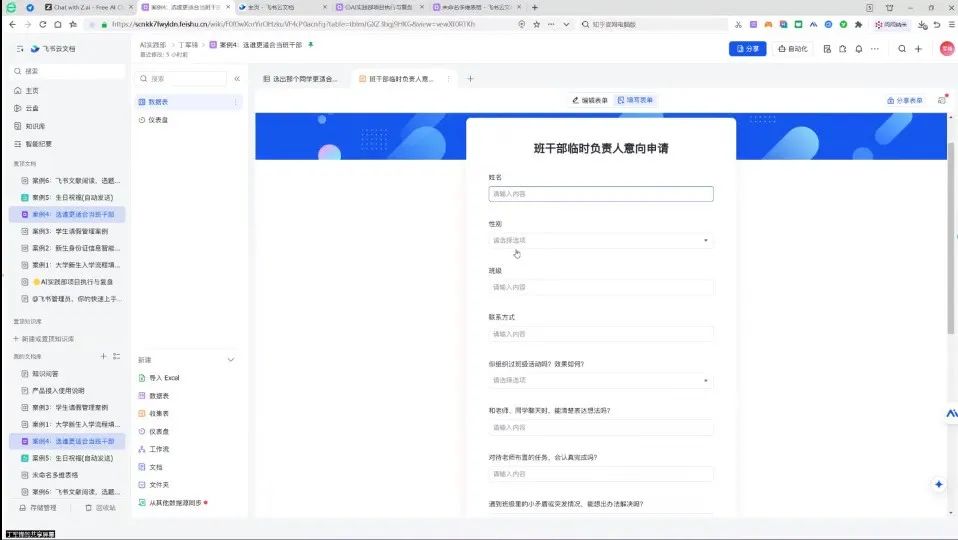Click the 主页 home icon in sidebar
Viewport: 958px width, 540px height.
click(x=32, y=90)
